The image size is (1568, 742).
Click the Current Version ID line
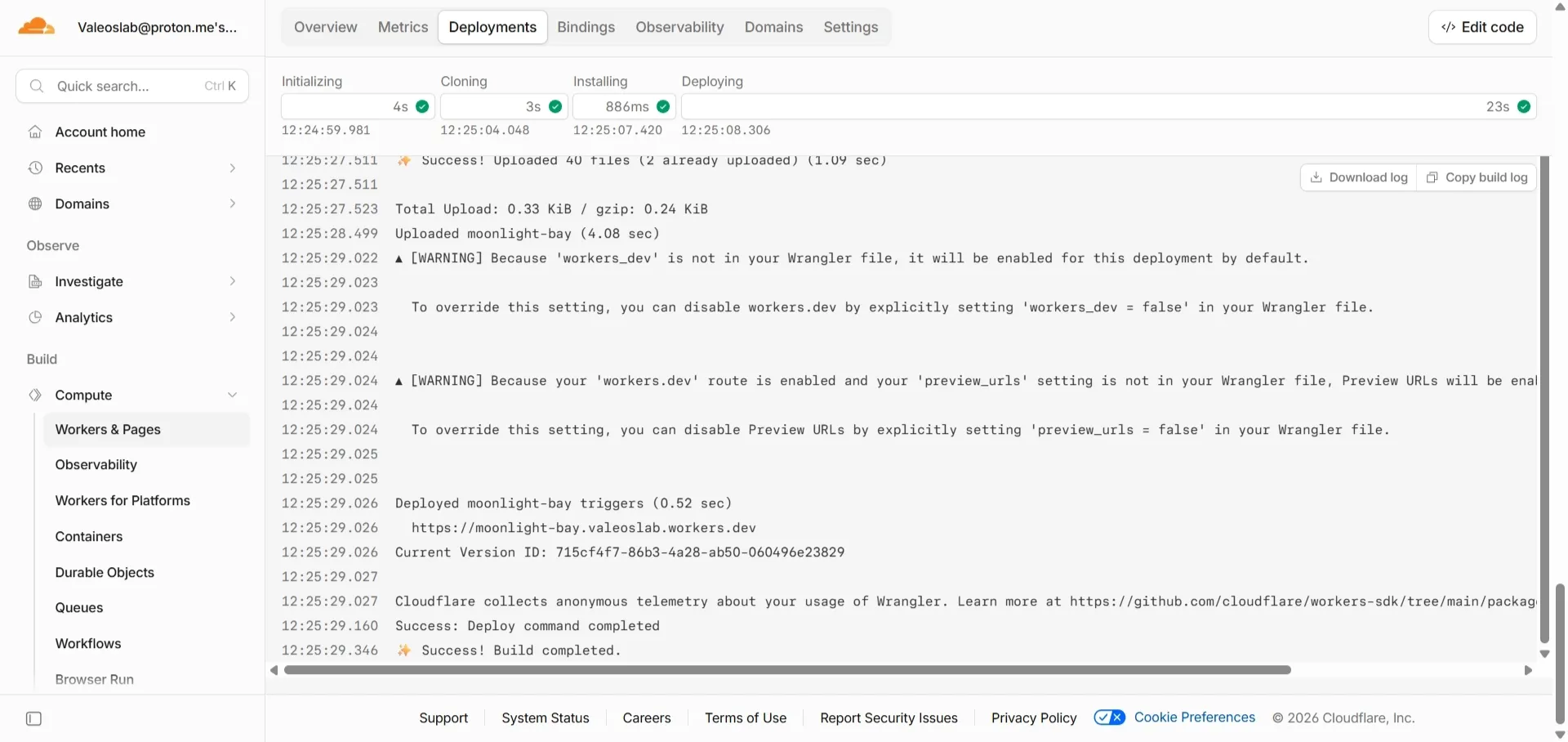[x=620, y=552]
